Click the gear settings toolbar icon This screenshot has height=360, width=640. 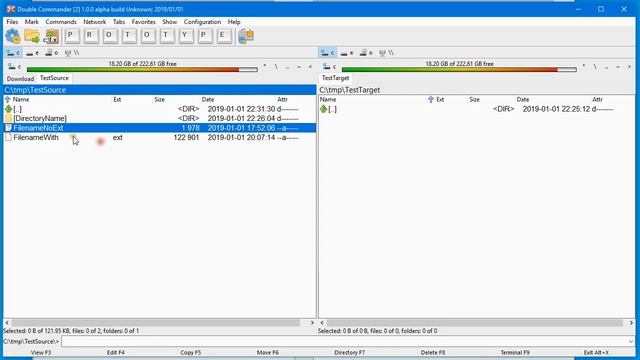[x=13, y=36]
